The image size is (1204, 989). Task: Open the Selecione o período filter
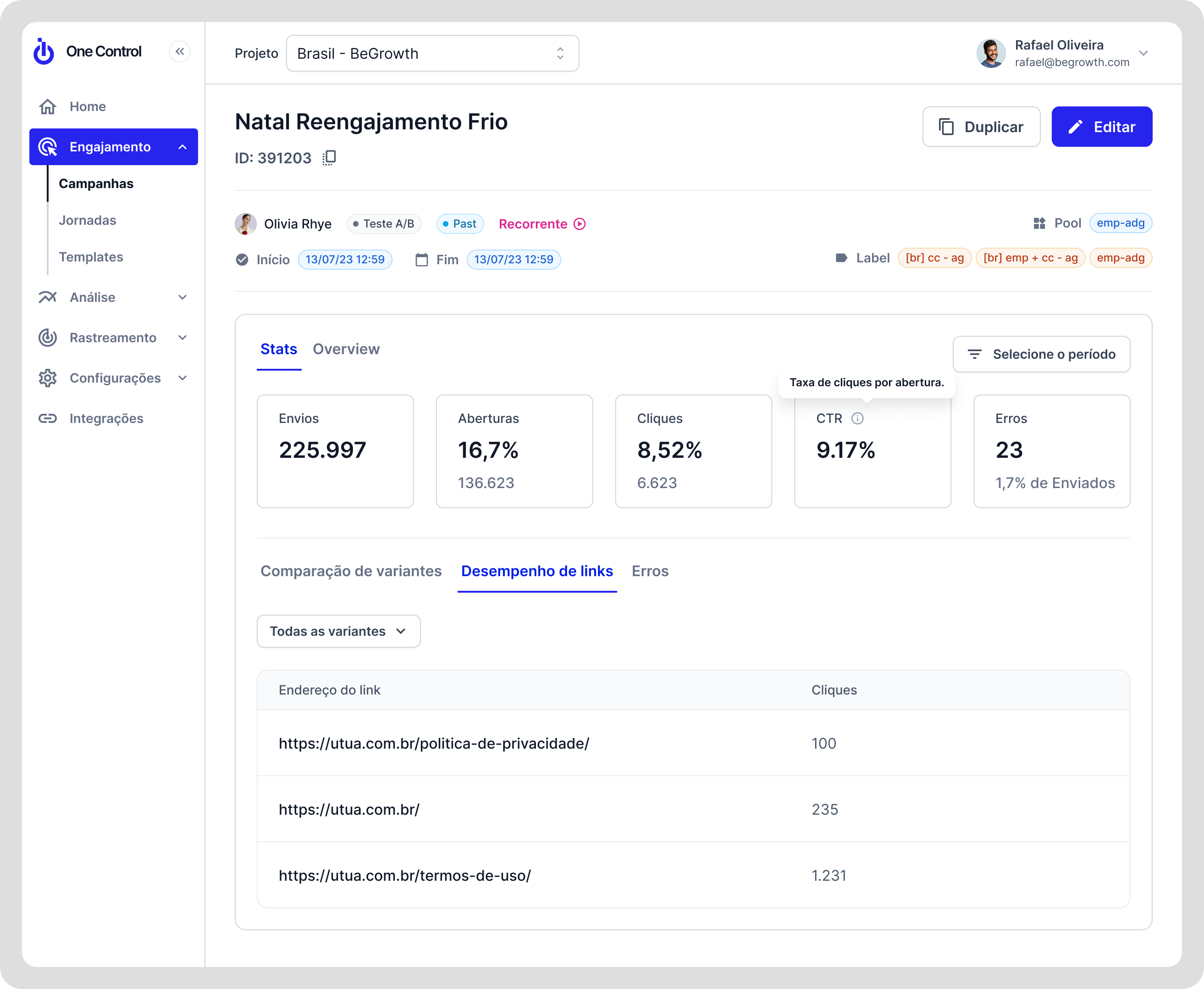pos(1041,354)
